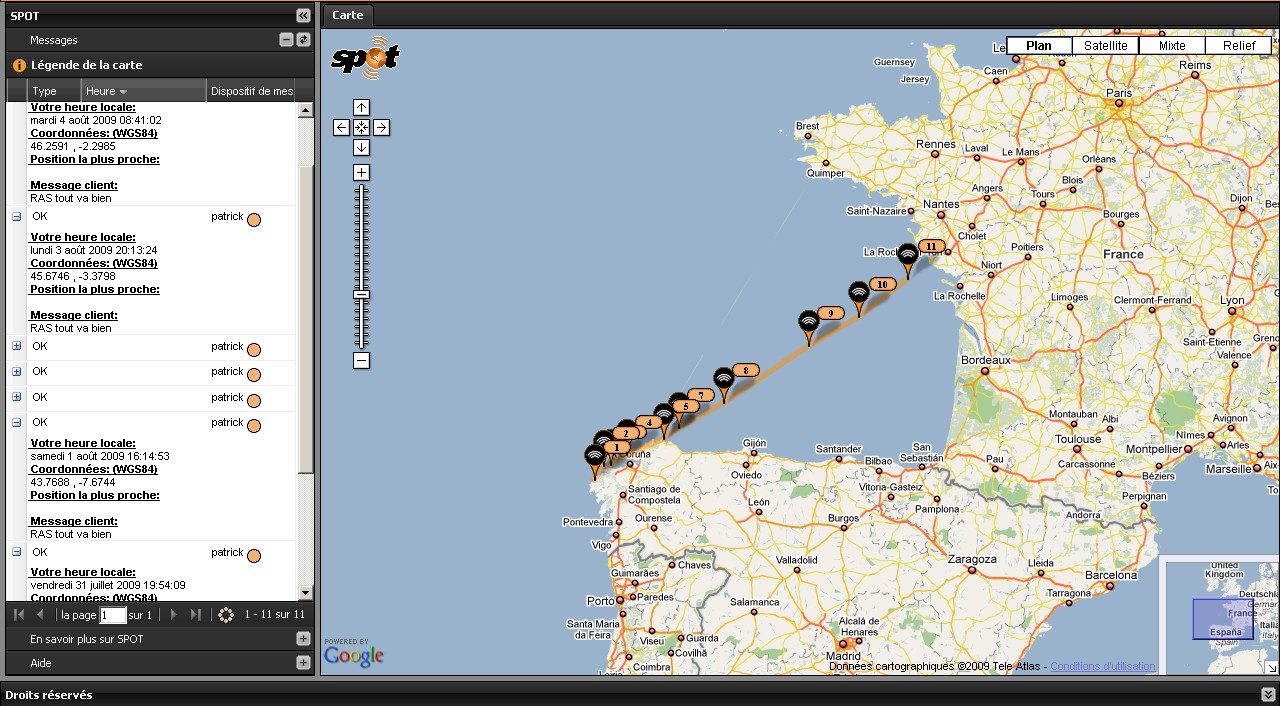Click the orange dot in lundi 3 août row
Screen dimensions: 1280x706
pyautogui.click(x=254, y=220)
